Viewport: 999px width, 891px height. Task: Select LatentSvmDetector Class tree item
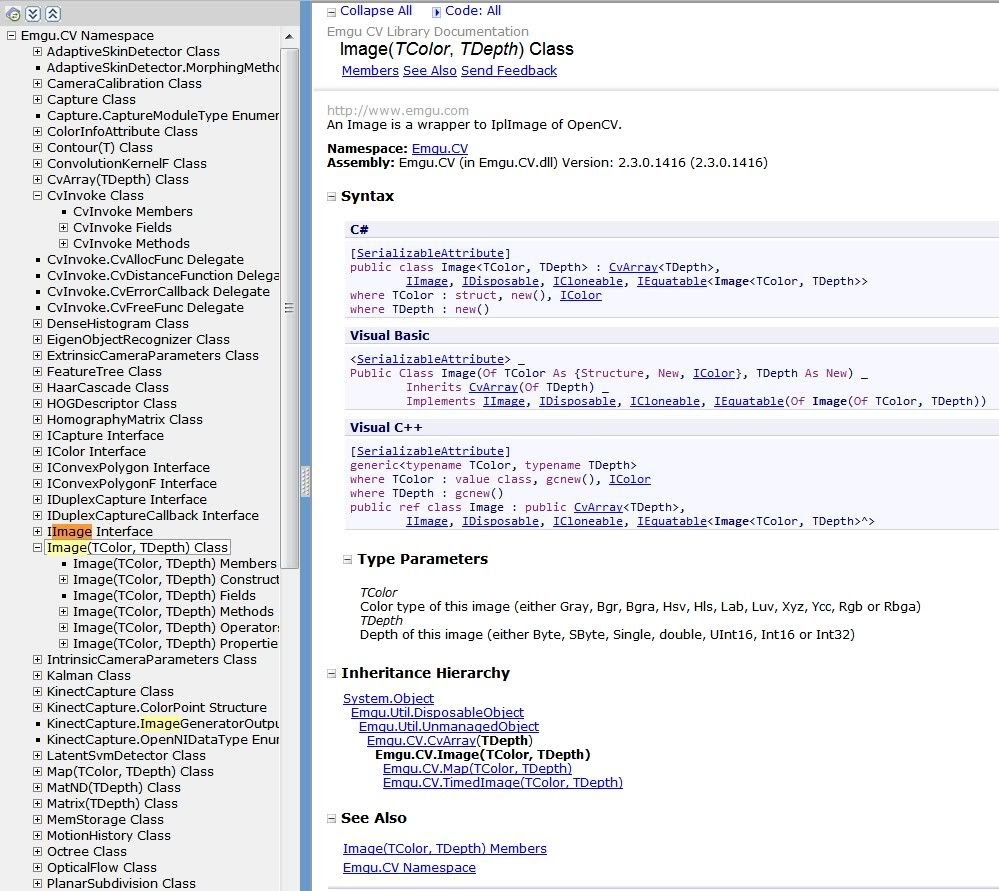pyautogui.click(x=126, y=756)
